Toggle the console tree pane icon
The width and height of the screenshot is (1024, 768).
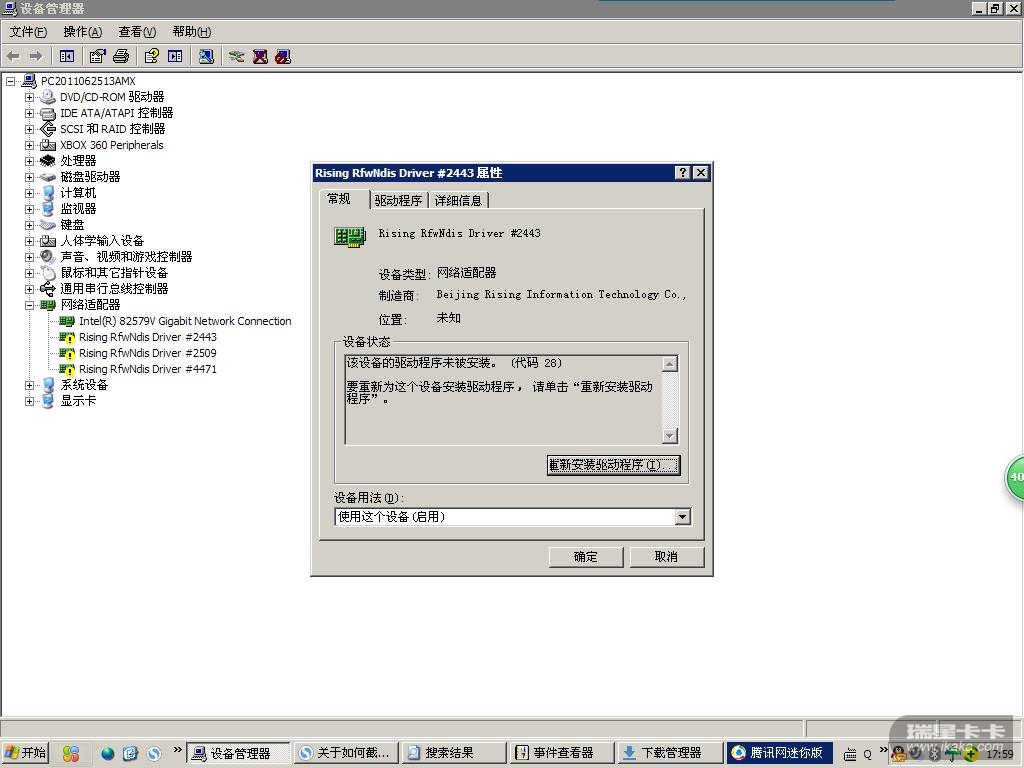point(67,57)
